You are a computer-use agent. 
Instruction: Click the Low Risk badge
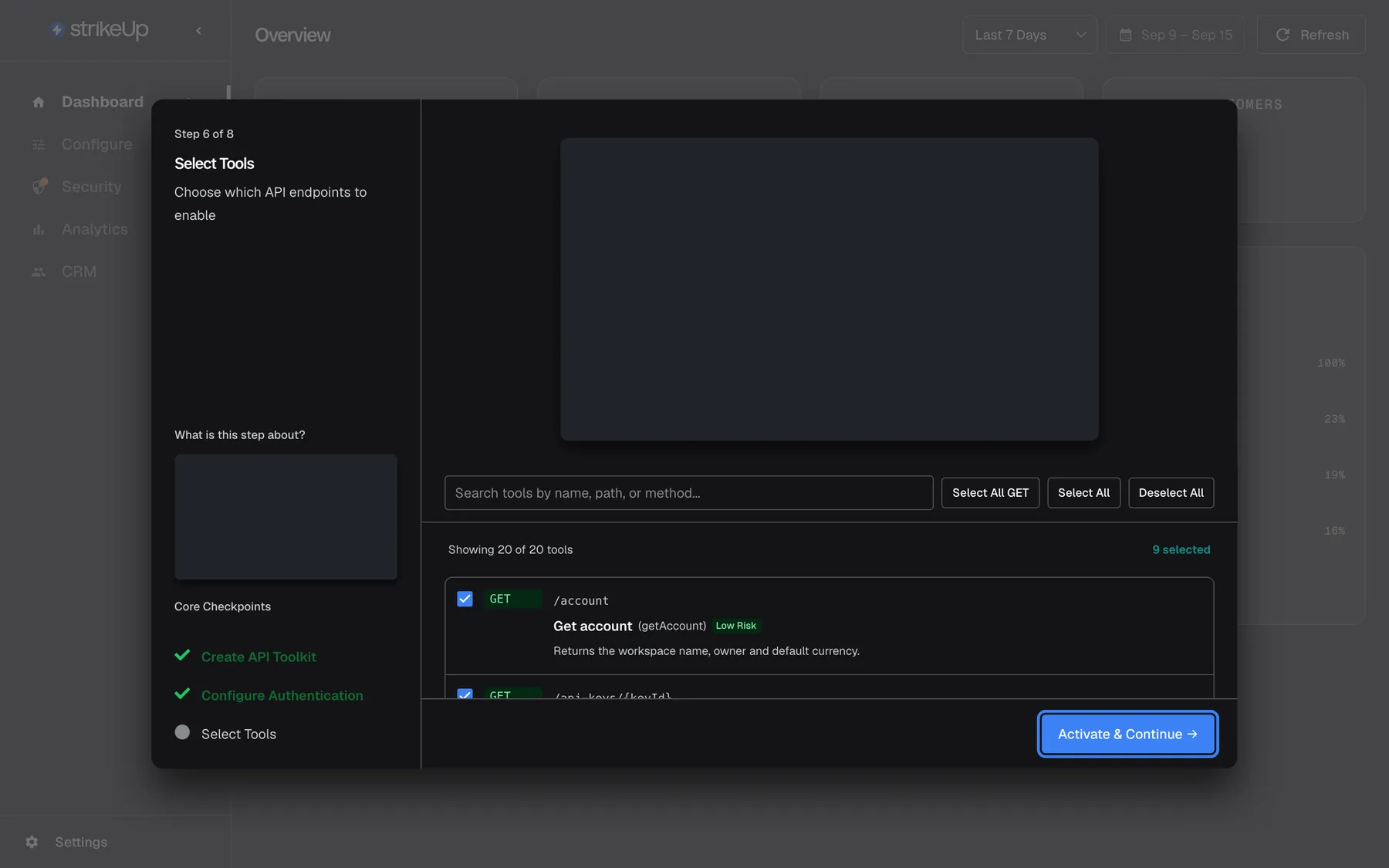pos(735,626)
